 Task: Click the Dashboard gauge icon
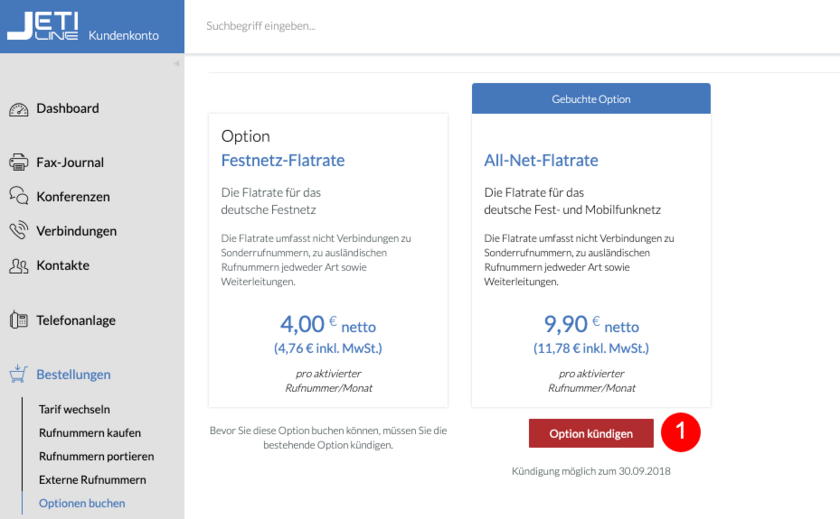coord(19,110)
